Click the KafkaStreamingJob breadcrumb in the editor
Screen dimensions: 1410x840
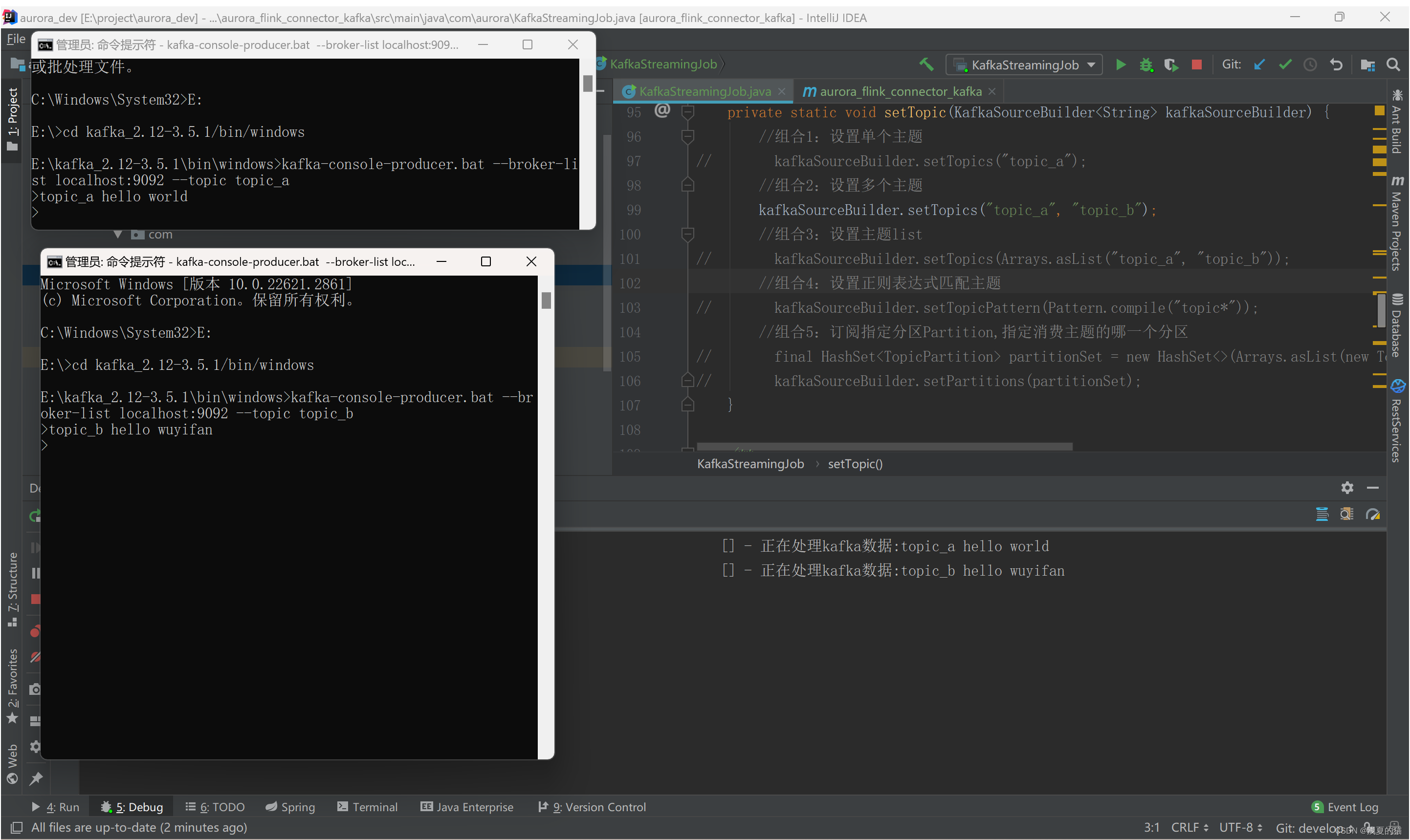750,464
